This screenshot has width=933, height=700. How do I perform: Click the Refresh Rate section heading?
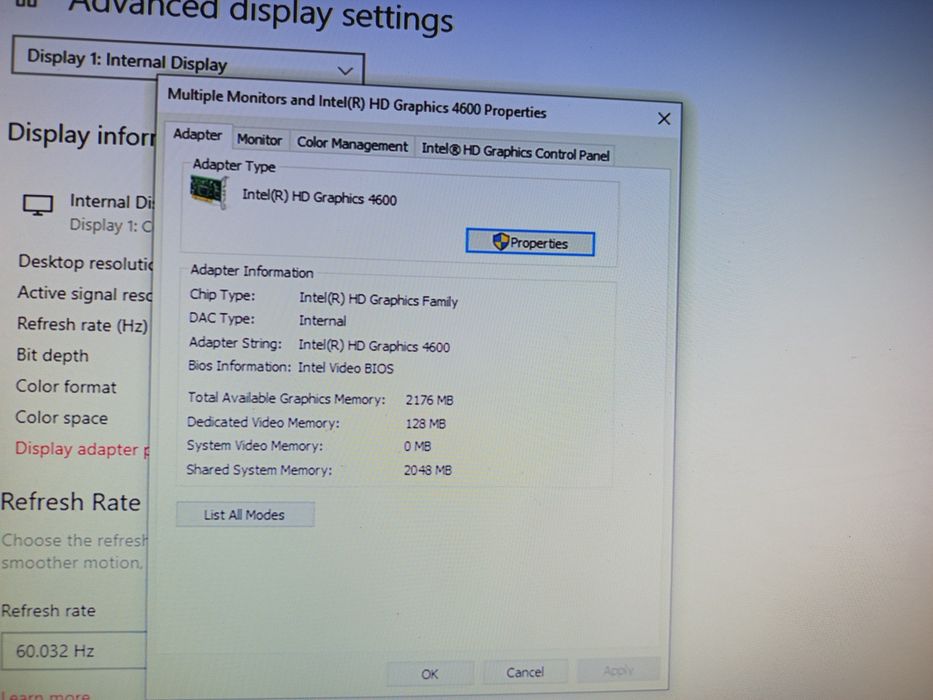pyautogui.click(x=71, y=502)
